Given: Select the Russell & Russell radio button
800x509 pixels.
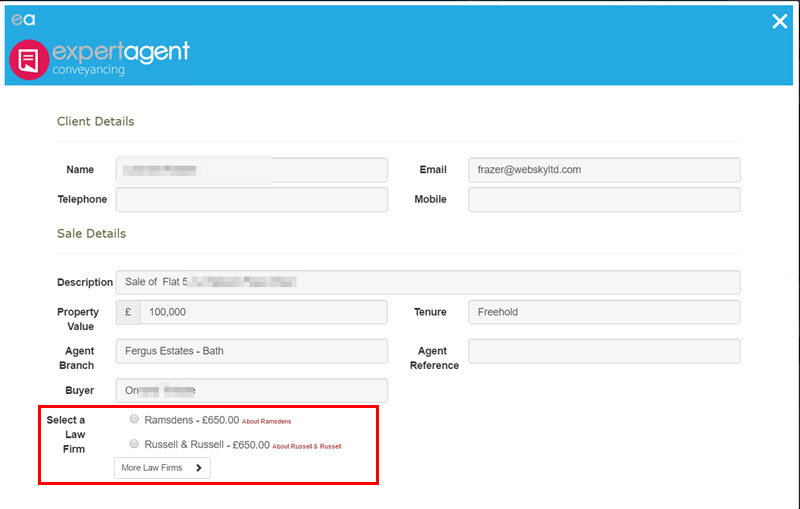Looking at the screenshot, I should click(x=134, y=443).
